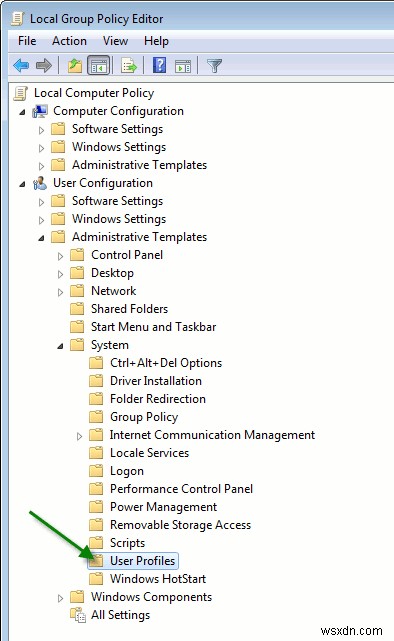Viewport: 394px width, 641px height.
Task: Expand the Network node
Action: pyautogui.click(x=60, y=292)
